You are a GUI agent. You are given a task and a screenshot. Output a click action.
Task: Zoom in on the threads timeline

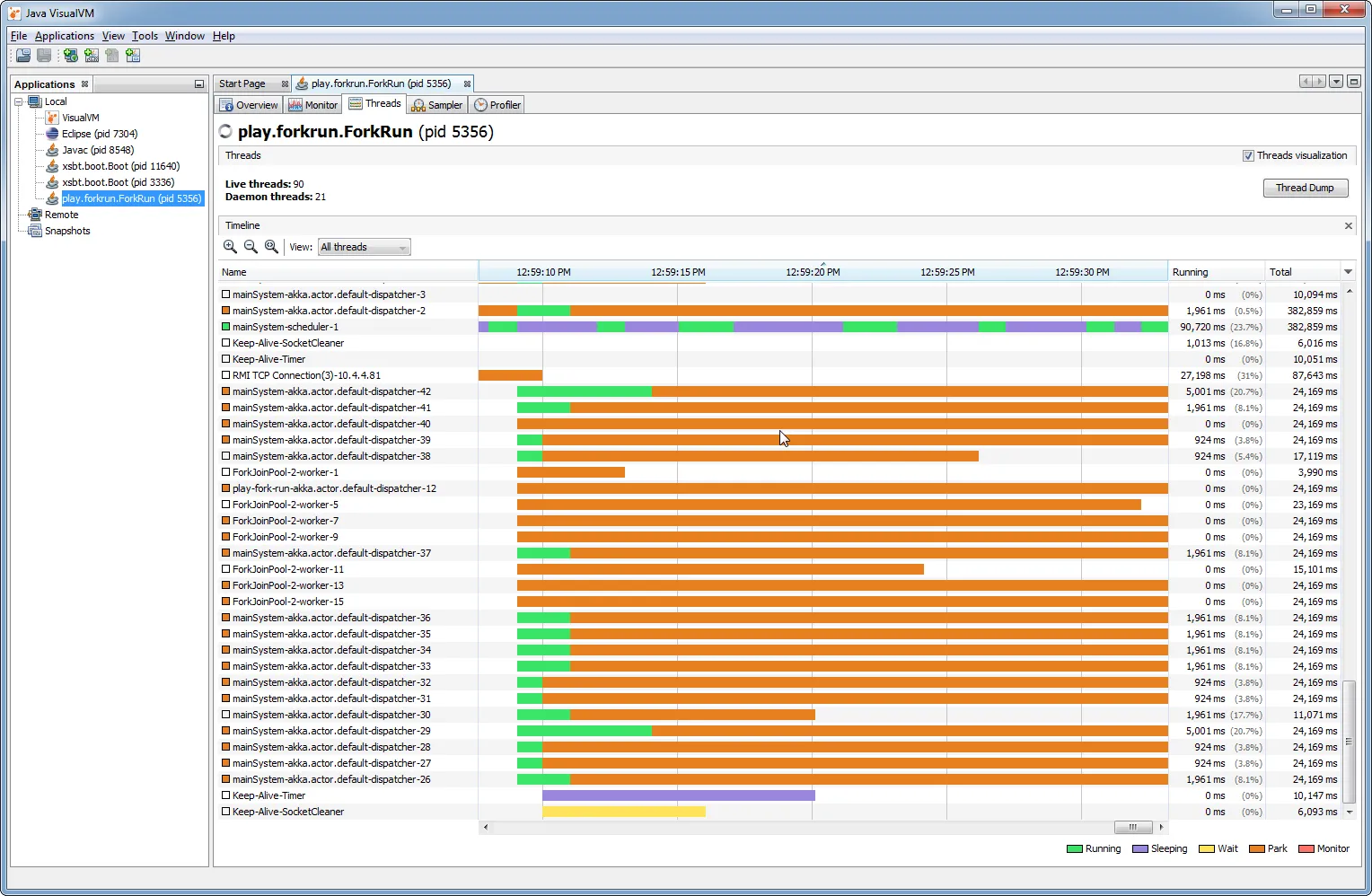(230, 247)
